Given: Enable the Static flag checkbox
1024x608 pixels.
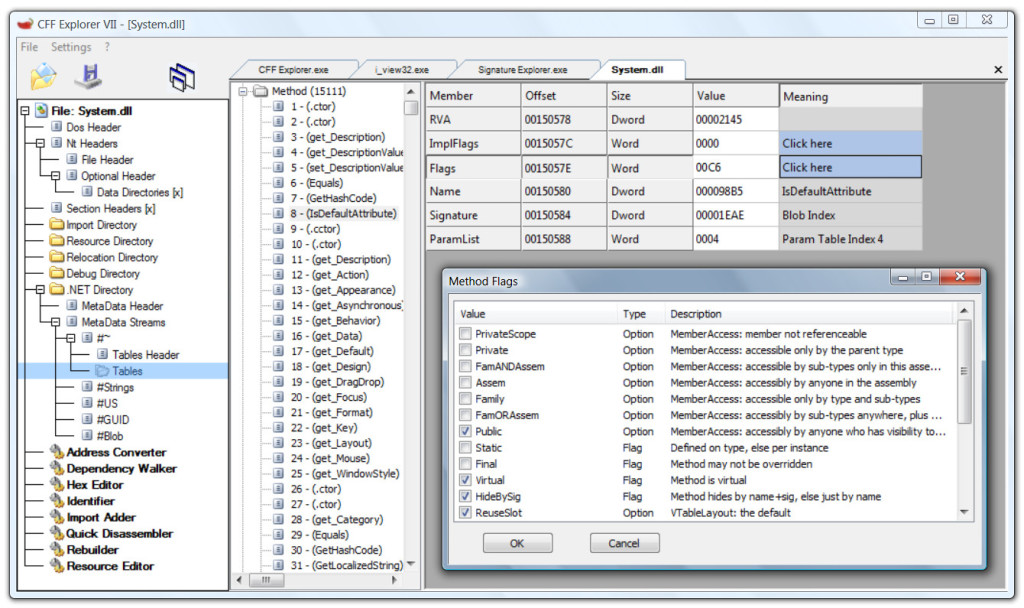Looking at the screenshot, I should click(x=465, y=448).
